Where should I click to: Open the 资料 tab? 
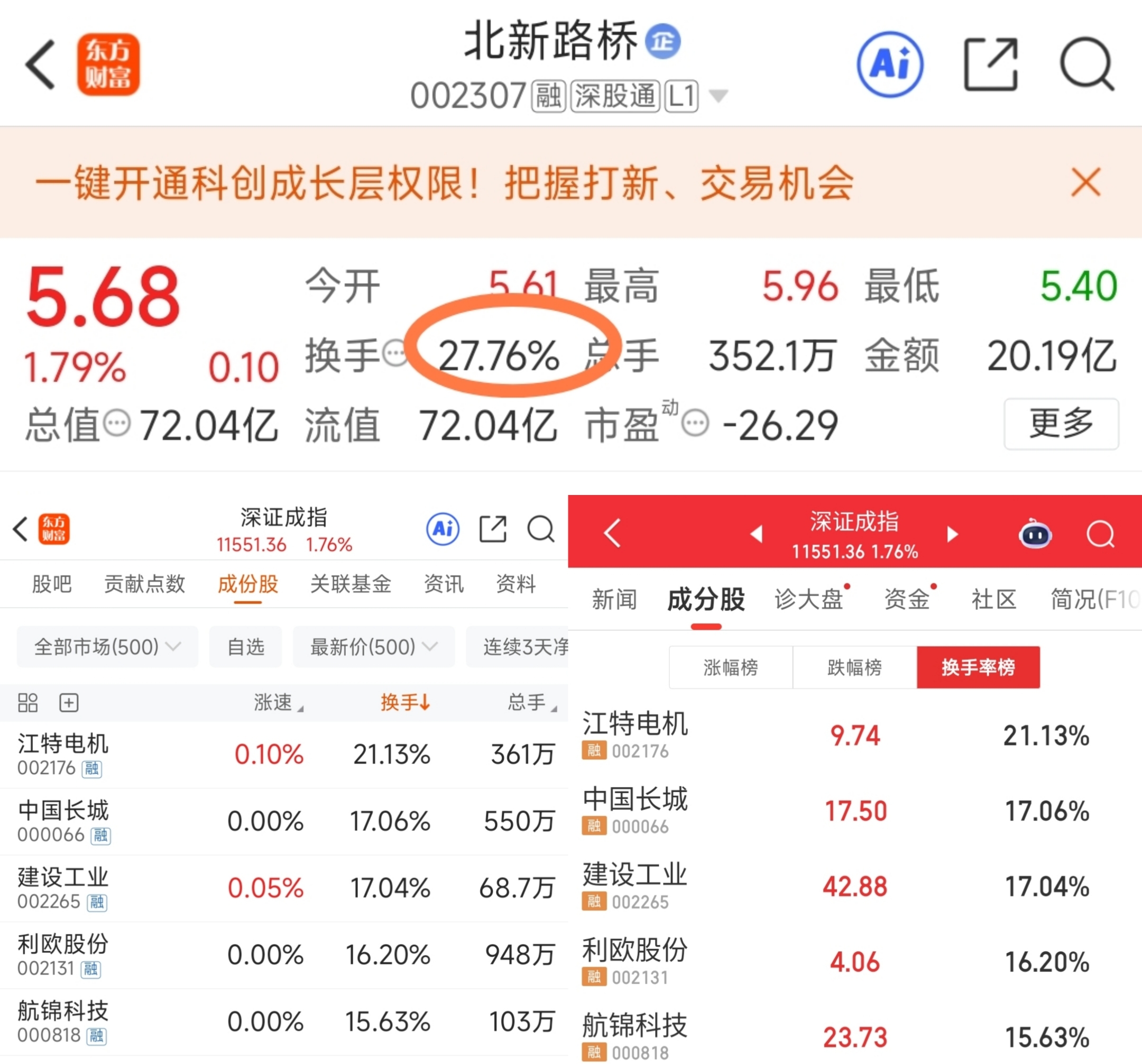click(516, 584)
